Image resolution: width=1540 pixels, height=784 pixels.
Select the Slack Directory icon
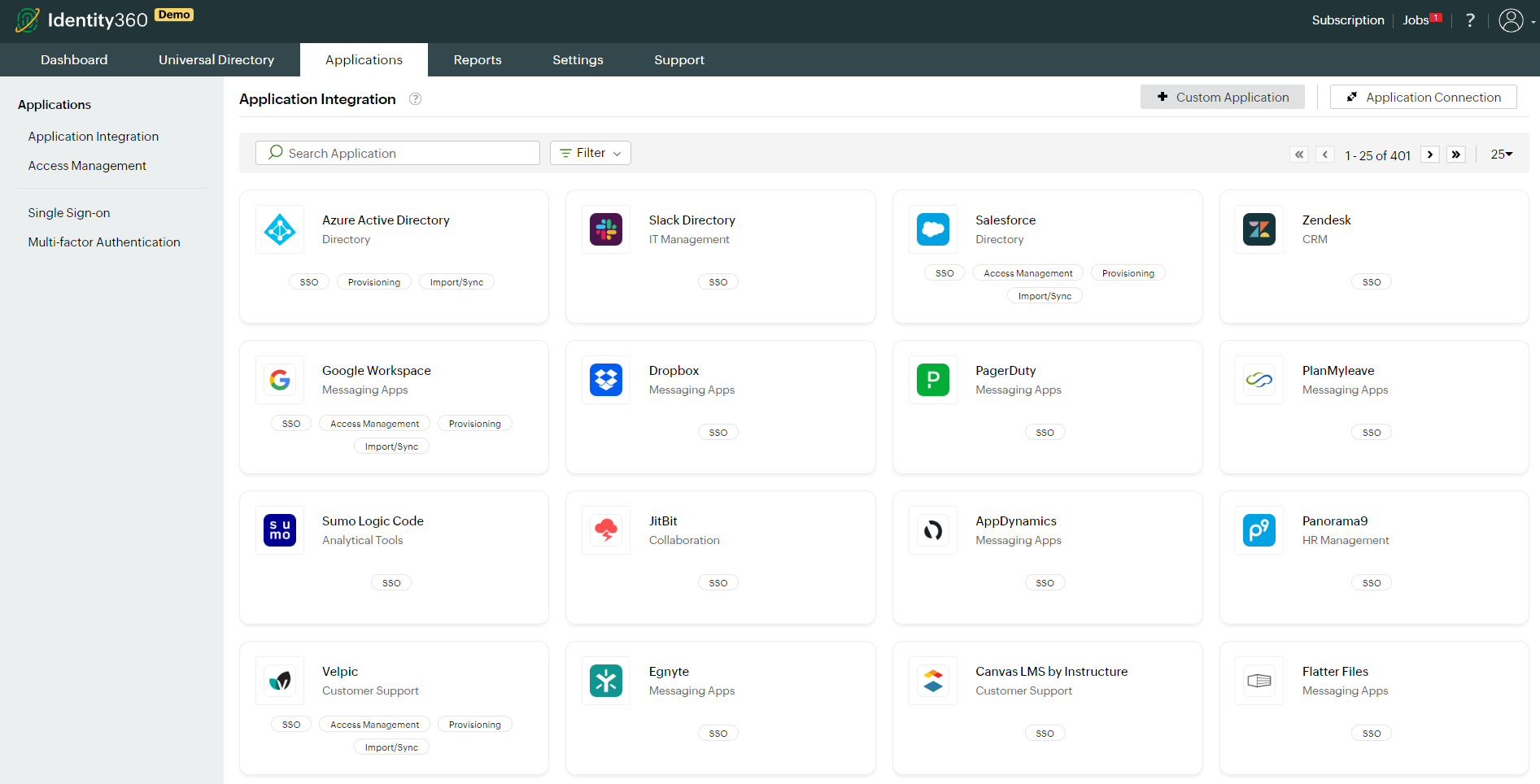coord(605,229)
